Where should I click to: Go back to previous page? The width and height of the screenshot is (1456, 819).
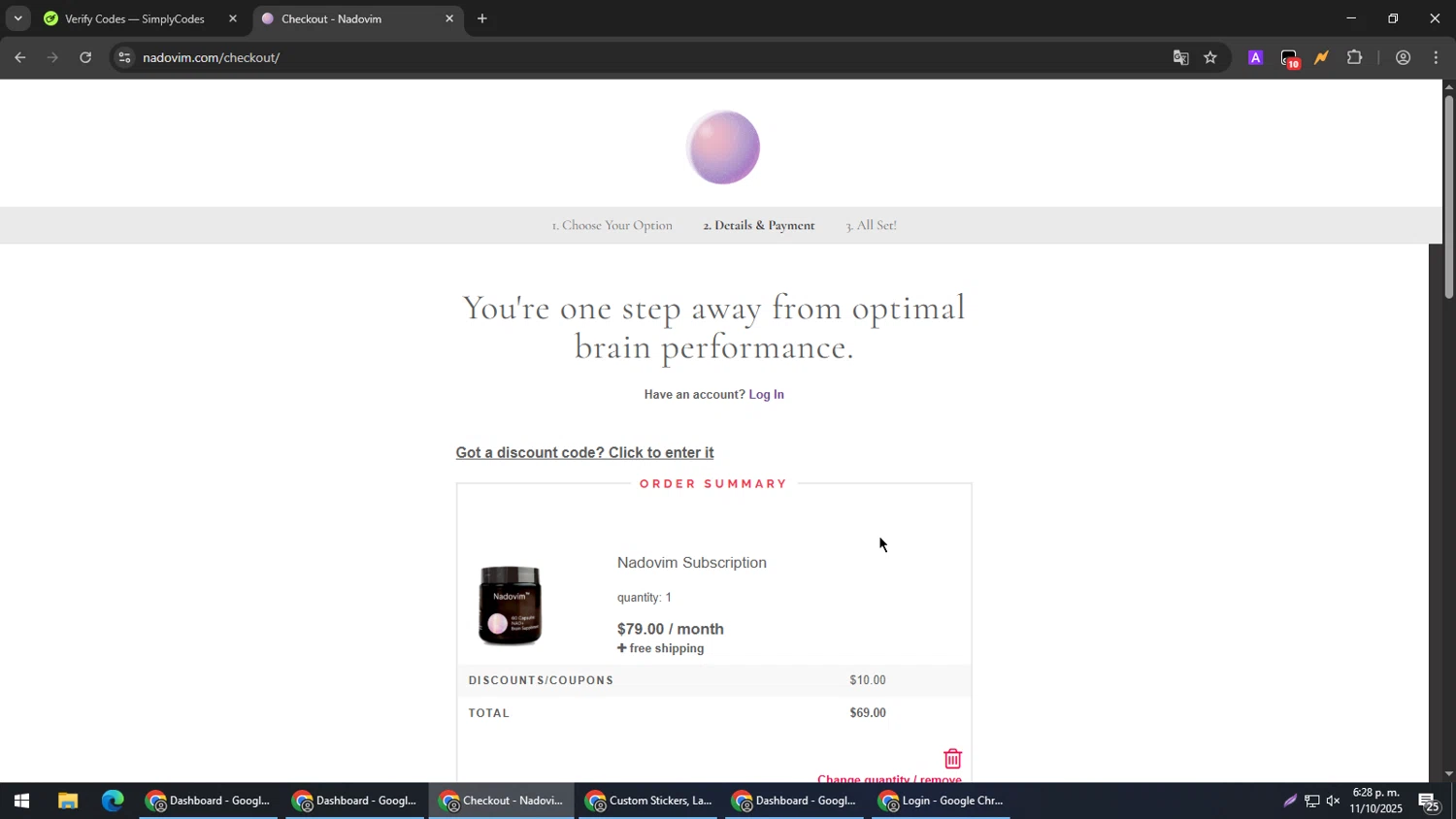tap(20, 58)
